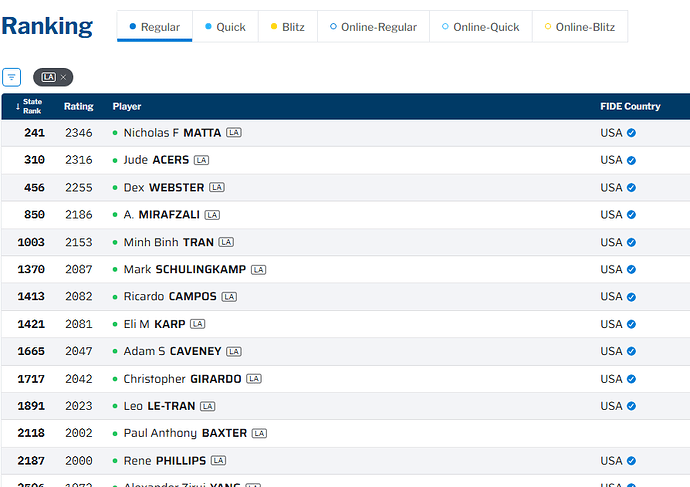Click LA state badge next to TRAN
This screenshot has height=487, width=690.
click(x=226, y=242)
